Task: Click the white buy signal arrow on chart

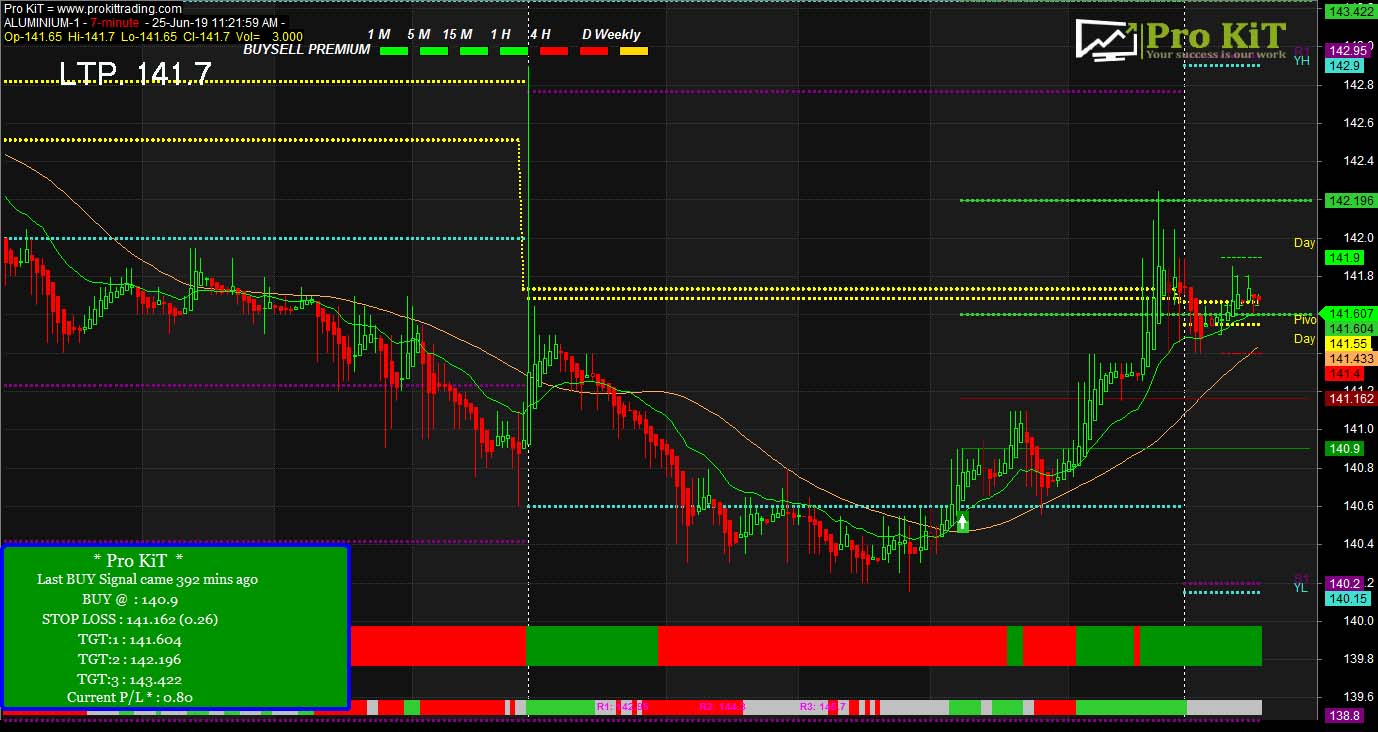Action: [x=962, y=521]
